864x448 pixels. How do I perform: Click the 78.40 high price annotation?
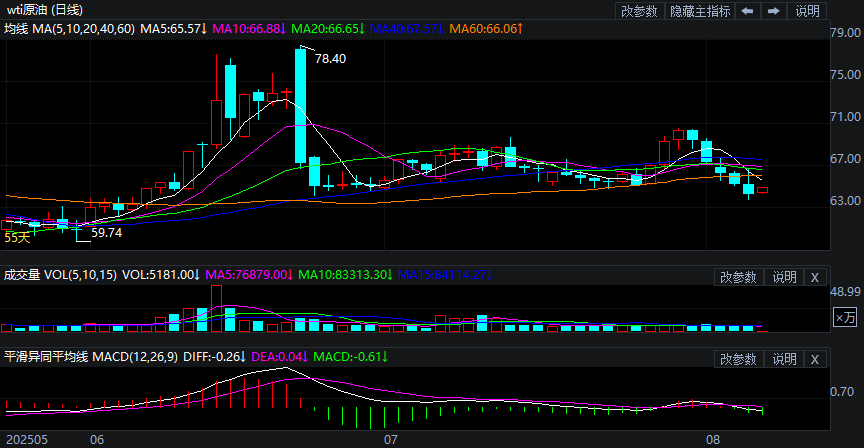point(330,58)
